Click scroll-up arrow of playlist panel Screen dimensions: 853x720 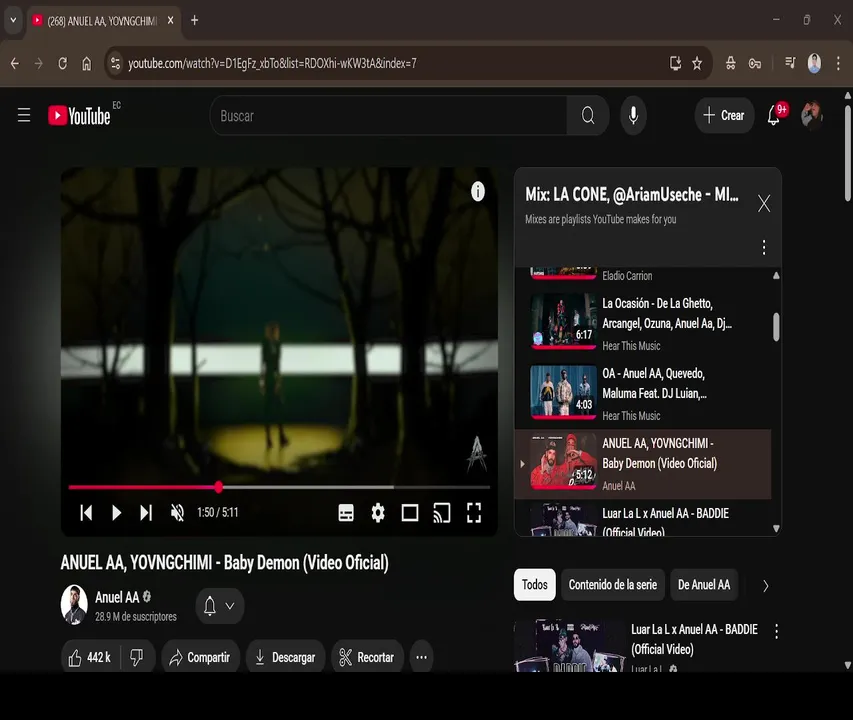tap(776, 276)
